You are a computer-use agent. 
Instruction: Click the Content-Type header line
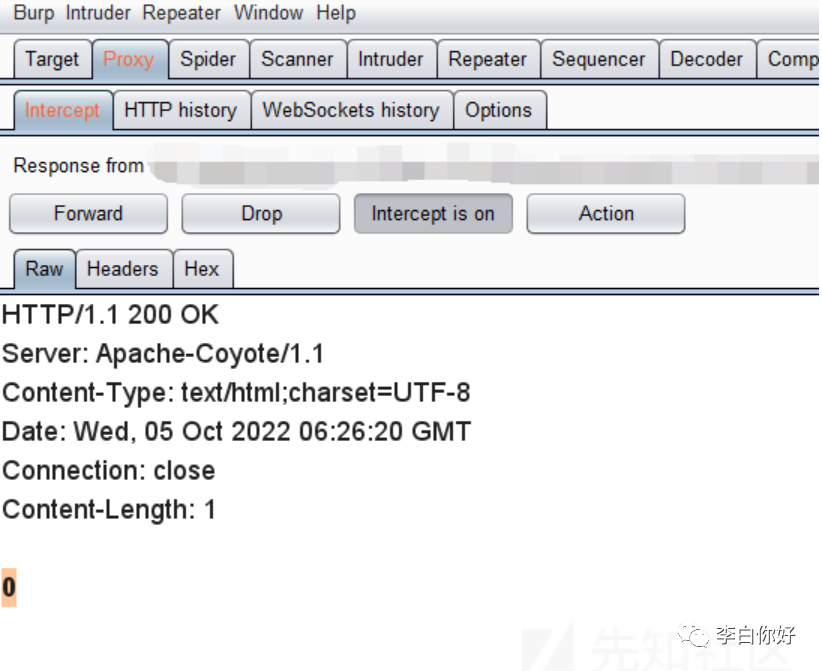236,393
